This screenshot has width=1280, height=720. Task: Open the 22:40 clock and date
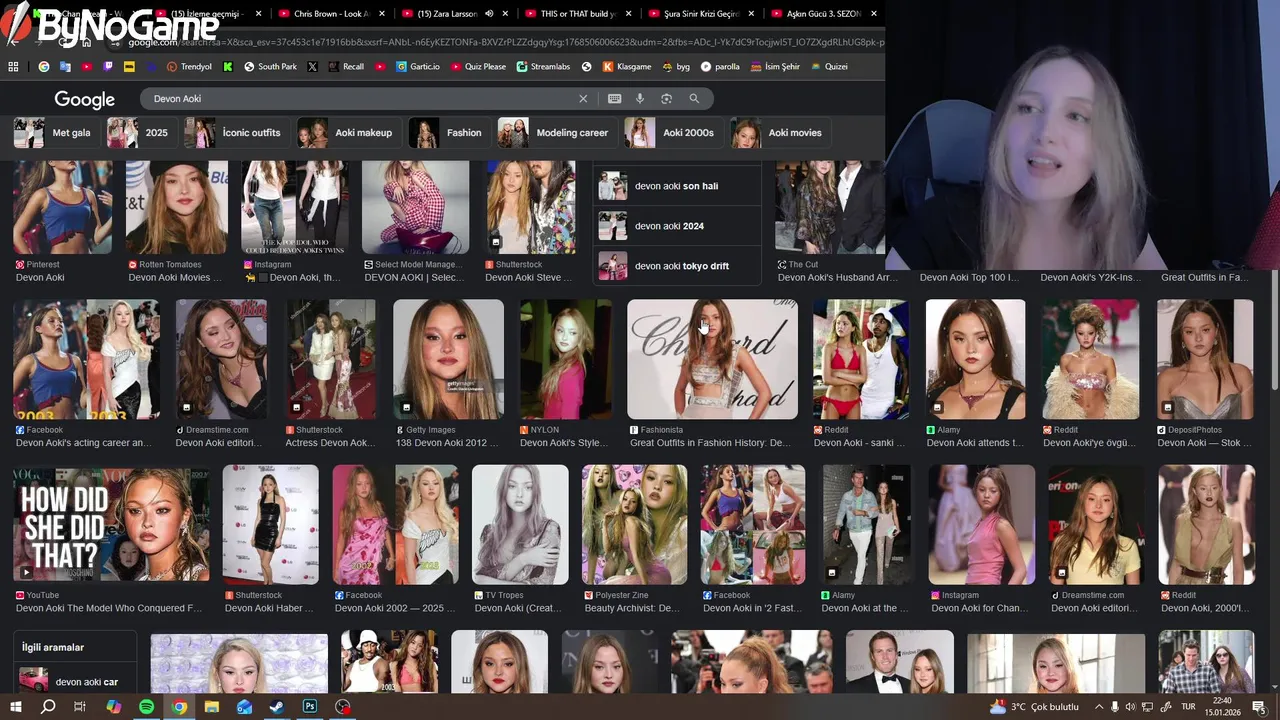[1222, 706]
